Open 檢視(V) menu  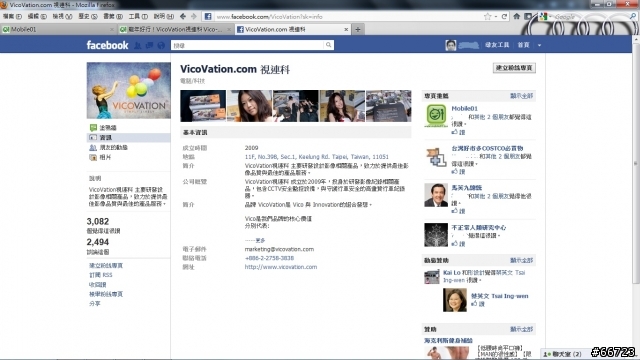coord(62,16)
